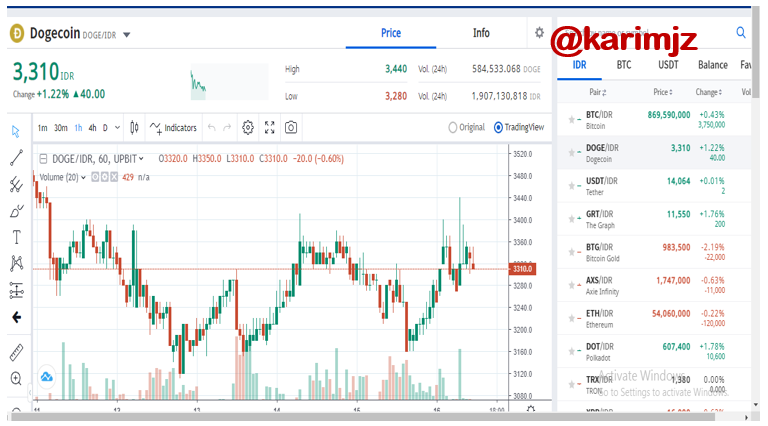This screenshot has height=426, width=768.
Task: Select the Text annotation tool
Action: (16, 237)
